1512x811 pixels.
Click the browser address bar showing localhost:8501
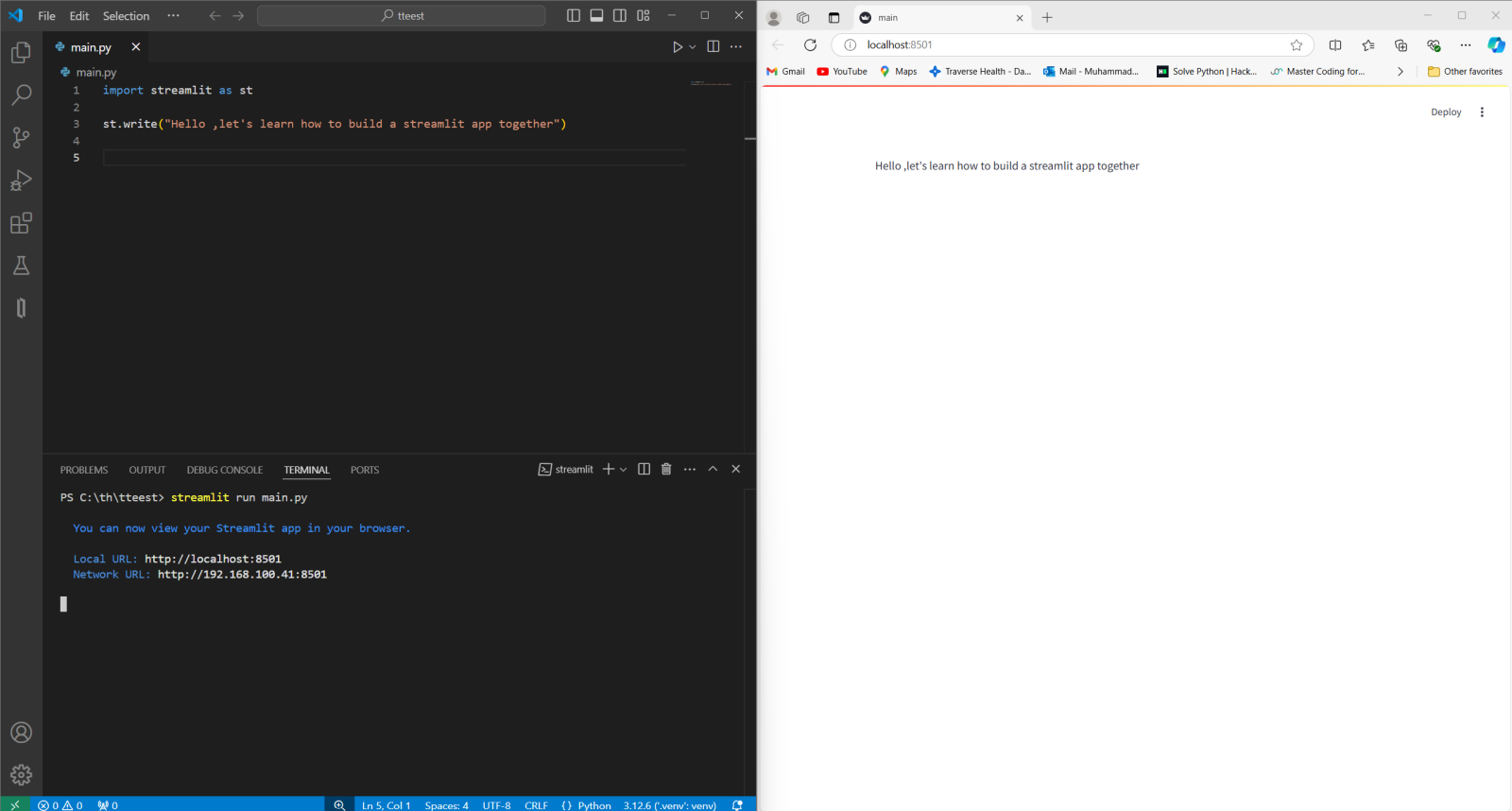point(1068,45)
